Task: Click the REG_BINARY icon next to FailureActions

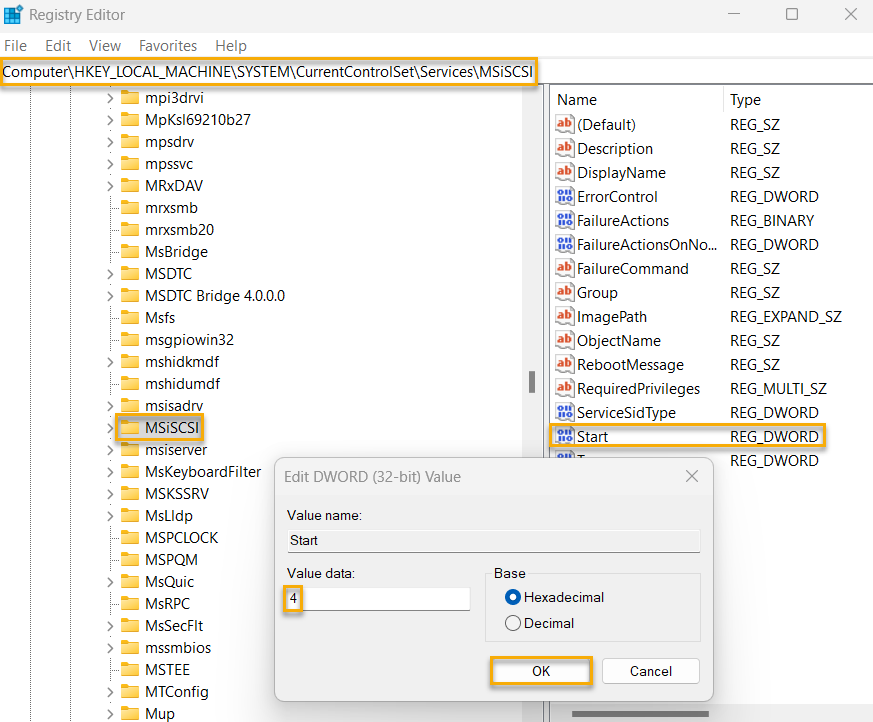Action: (x=565, y=220)
